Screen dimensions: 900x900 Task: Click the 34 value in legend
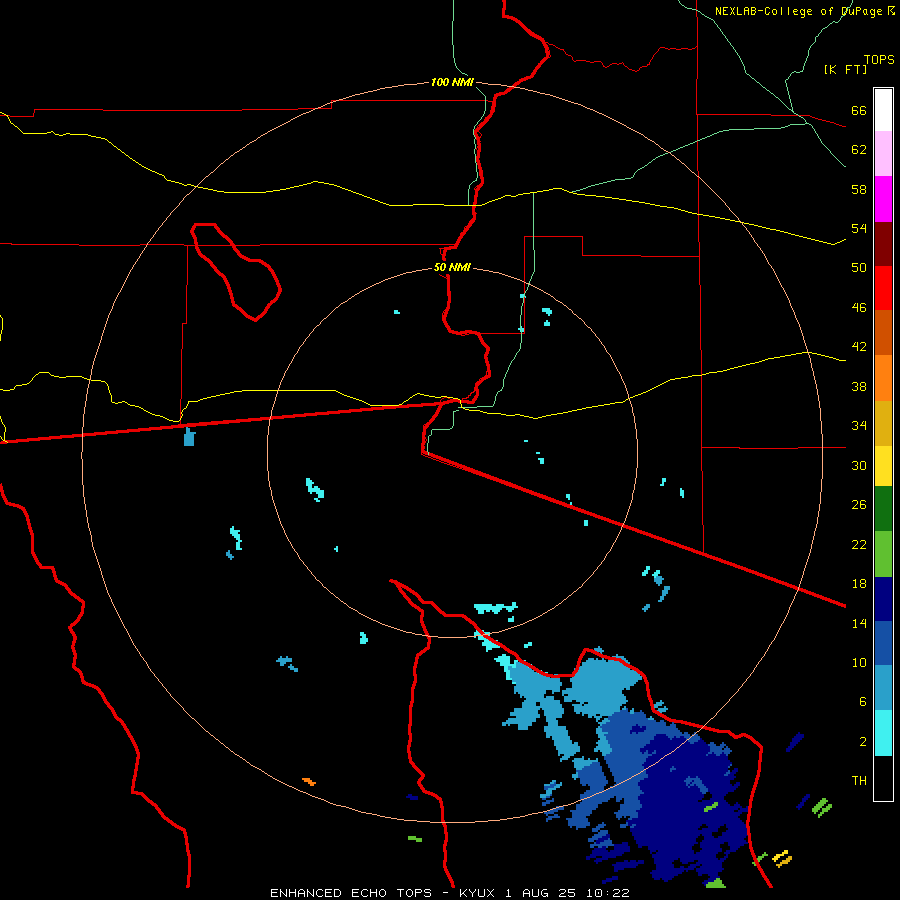click(x=859, y=425)
